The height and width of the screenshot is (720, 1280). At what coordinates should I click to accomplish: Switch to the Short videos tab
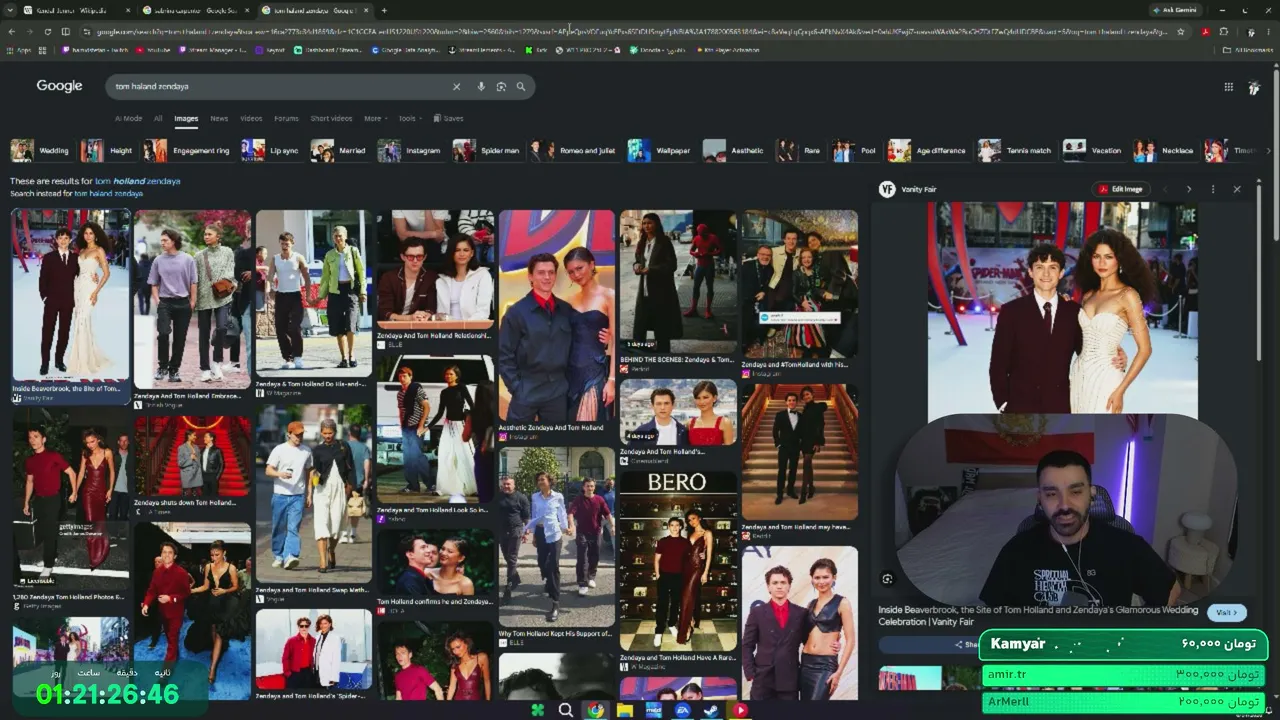[x=331, y=118]
